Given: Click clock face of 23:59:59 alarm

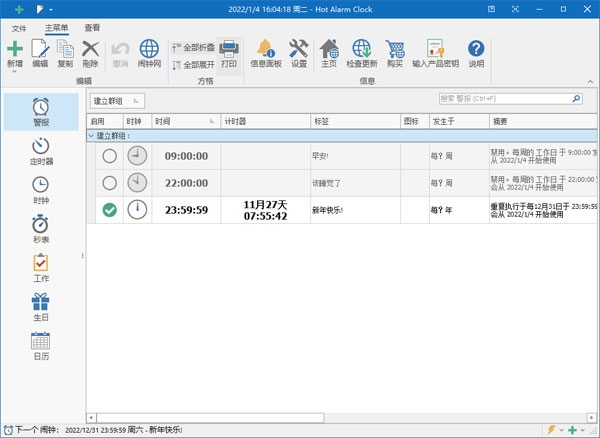Looking at the screenshot, I should click(137, 210).
